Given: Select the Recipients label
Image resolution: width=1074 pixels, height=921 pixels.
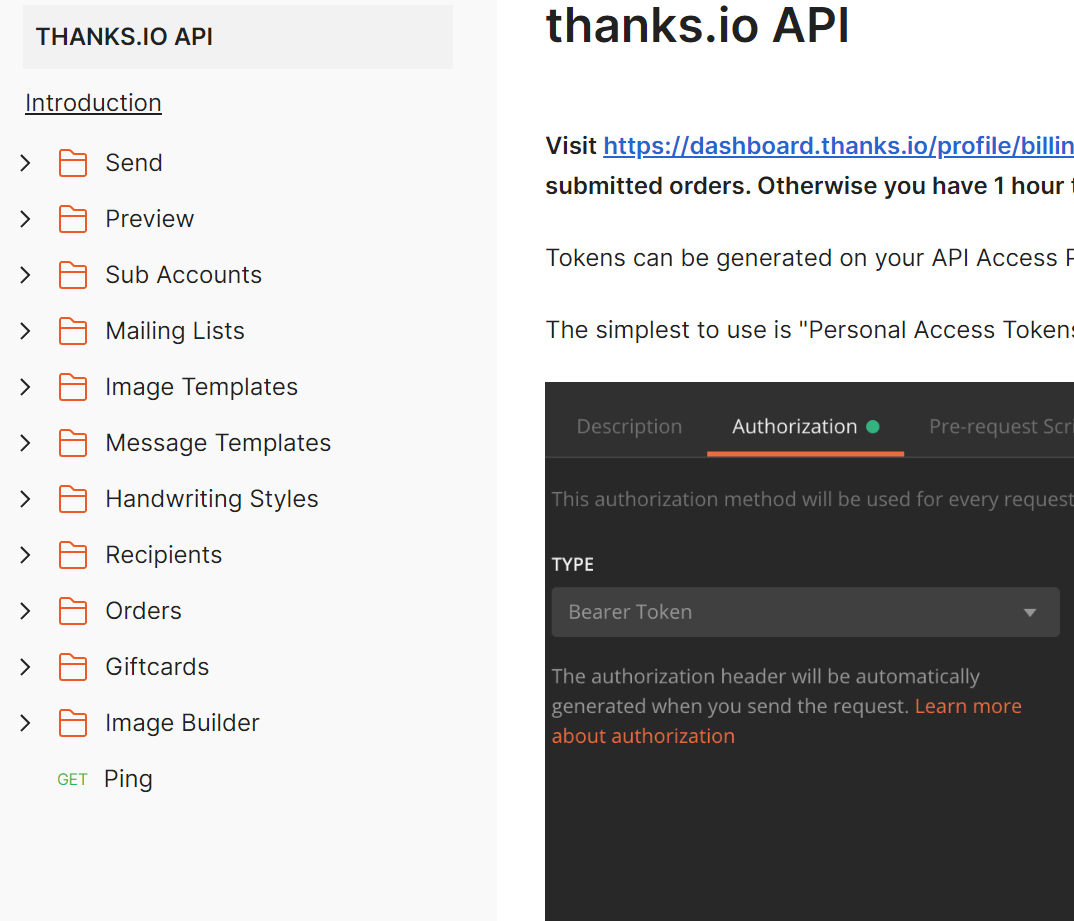Looking at the screenshot, I should pos(164,555).
